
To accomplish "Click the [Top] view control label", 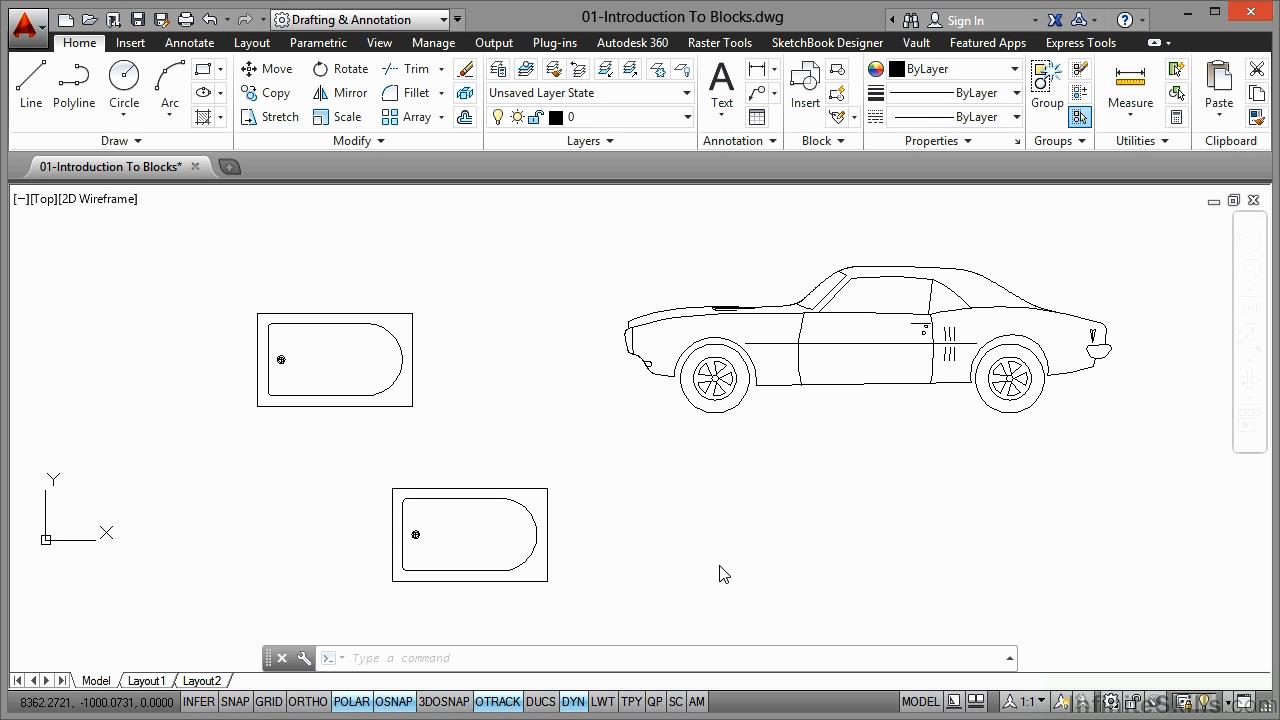I will [x=43, y=199].
